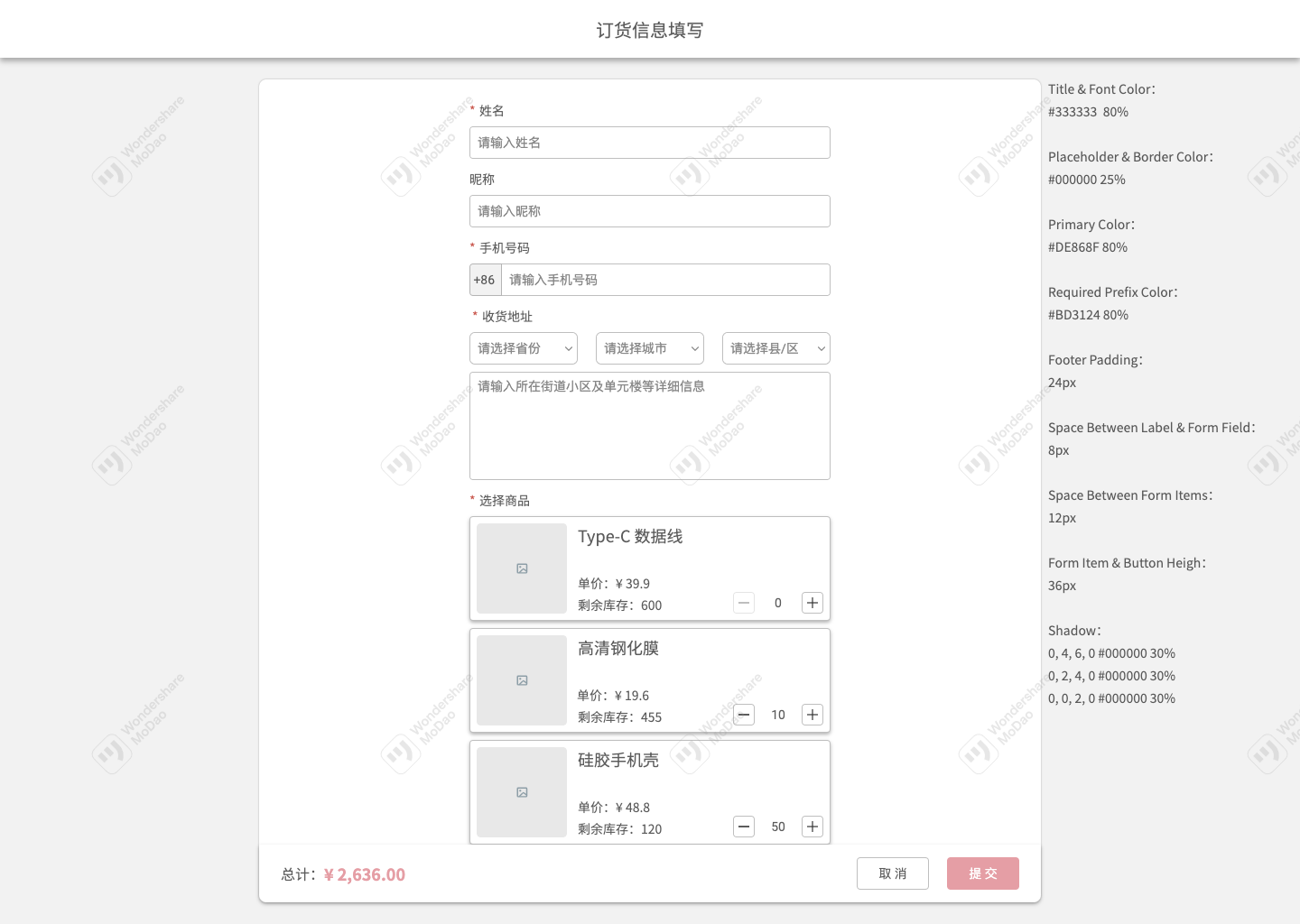Screen dimensions: 1300x924
Task: Click the 取消 cancel button
Action: [893, 873]
